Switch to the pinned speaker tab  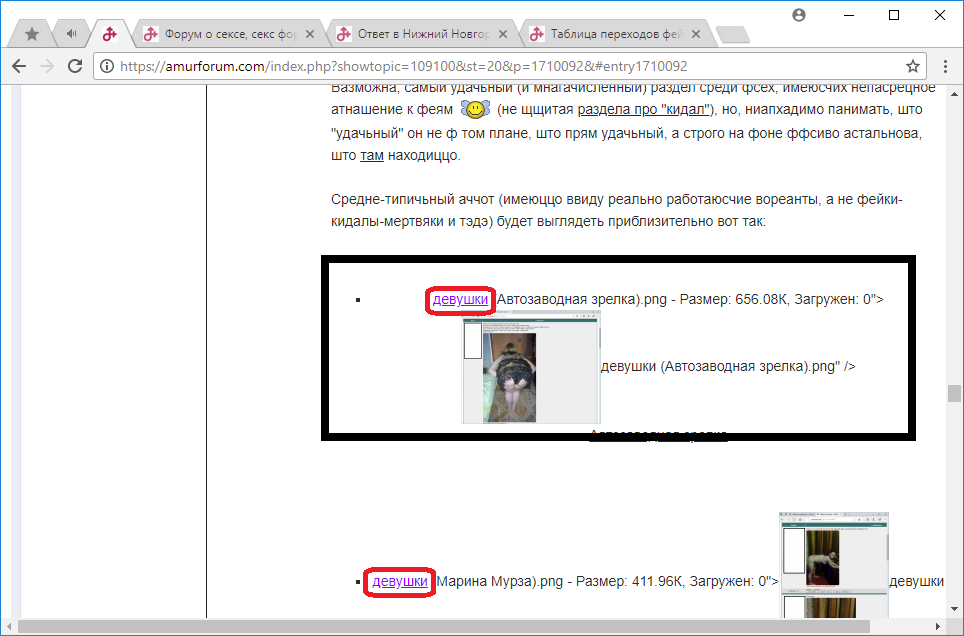(x=71, y=34)
